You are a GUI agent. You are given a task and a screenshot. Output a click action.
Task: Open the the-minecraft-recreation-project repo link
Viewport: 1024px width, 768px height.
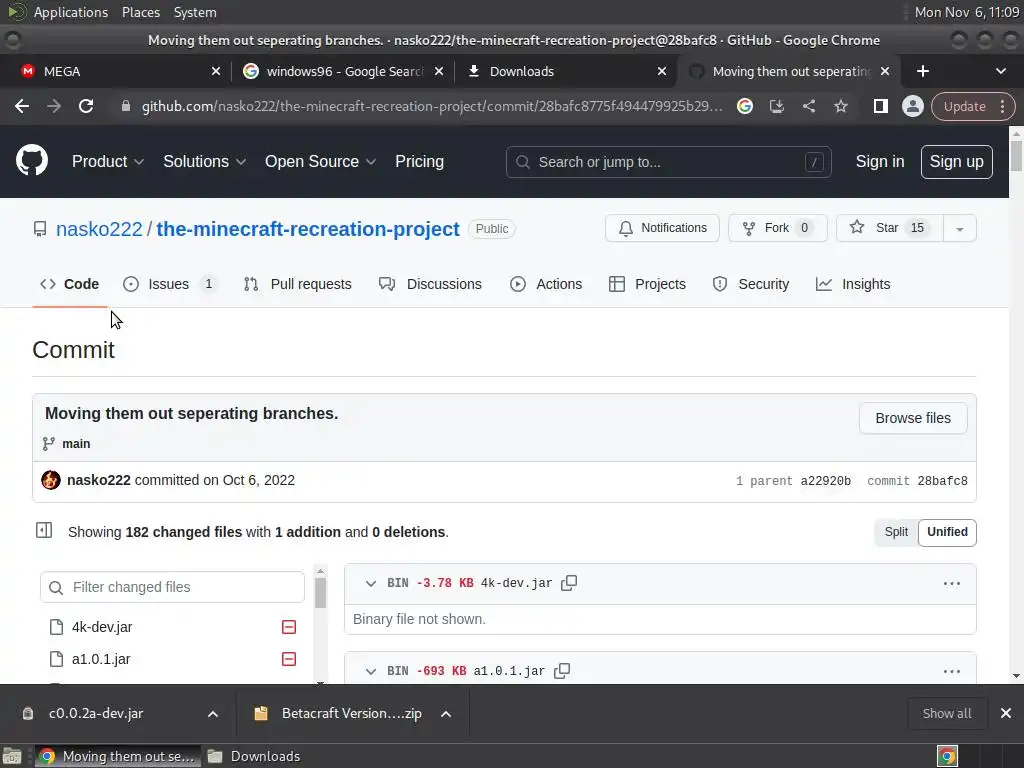[x=308, y=229]
